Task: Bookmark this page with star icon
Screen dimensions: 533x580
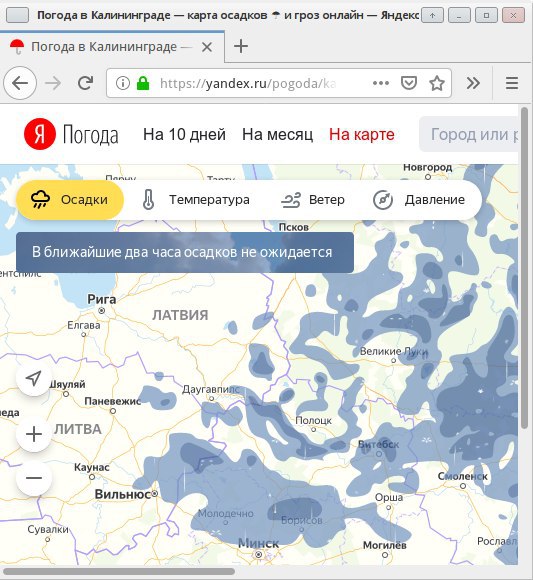Action: coord(436,83)
